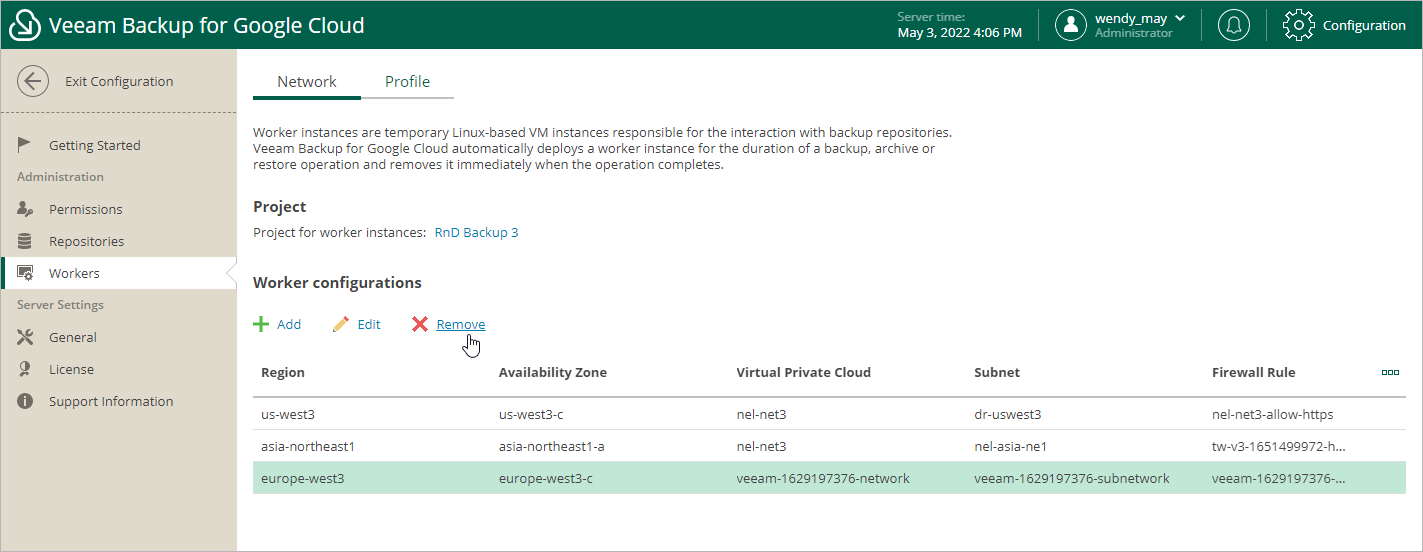
Task: Open the RnD Backup 3 project link
Action: pos(476,232)
